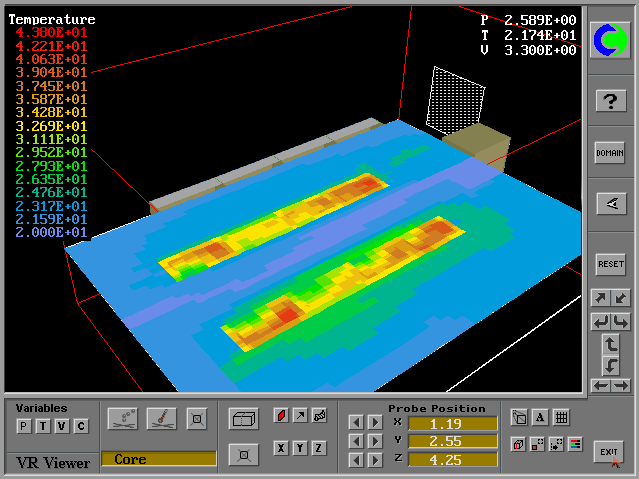The width and height of the screenshot is (639, 479).
Task: Click the 3D domain box outline icon
Action: [x=243, y=418]
